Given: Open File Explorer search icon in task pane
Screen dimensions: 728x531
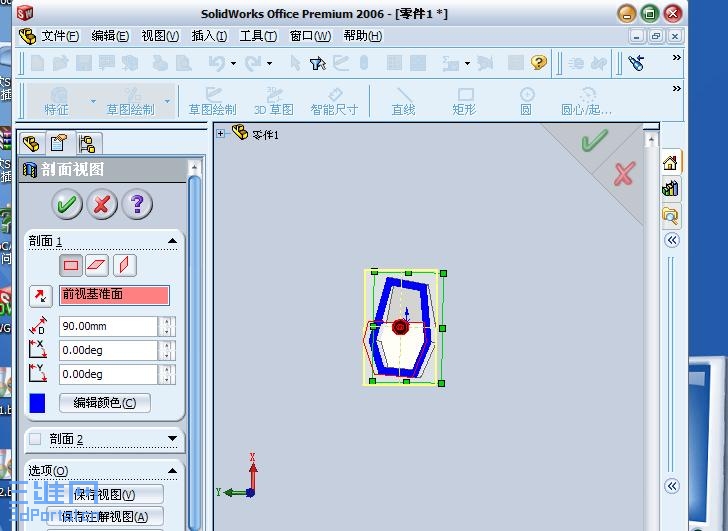Looking at the screenshot, I should click(670, 215).
